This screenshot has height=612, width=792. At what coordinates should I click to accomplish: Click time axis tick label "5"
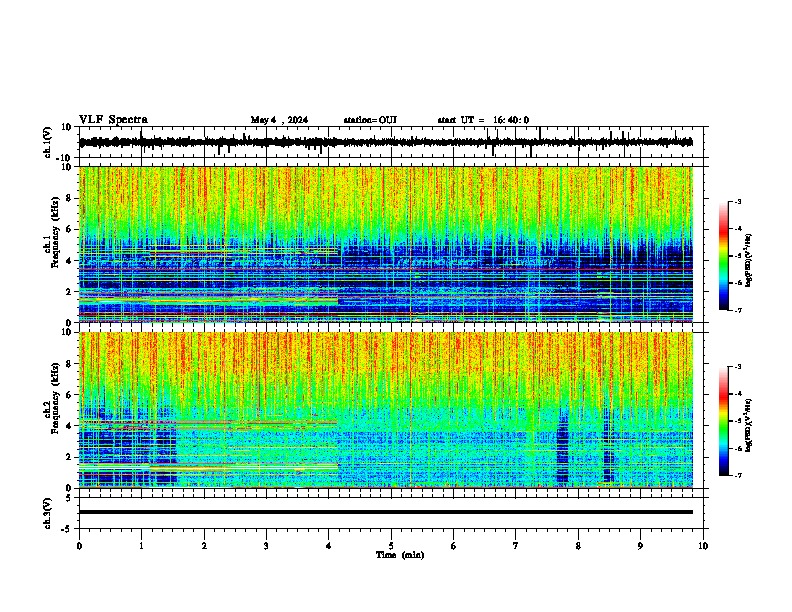(391, 546)
